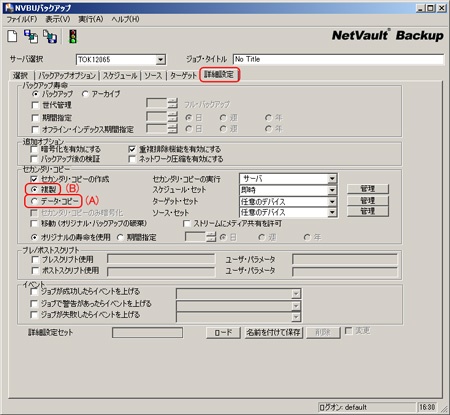Click the ジョブ・タイトル text field
Screen dimensions: 450x415
click(x=338, y=59)
